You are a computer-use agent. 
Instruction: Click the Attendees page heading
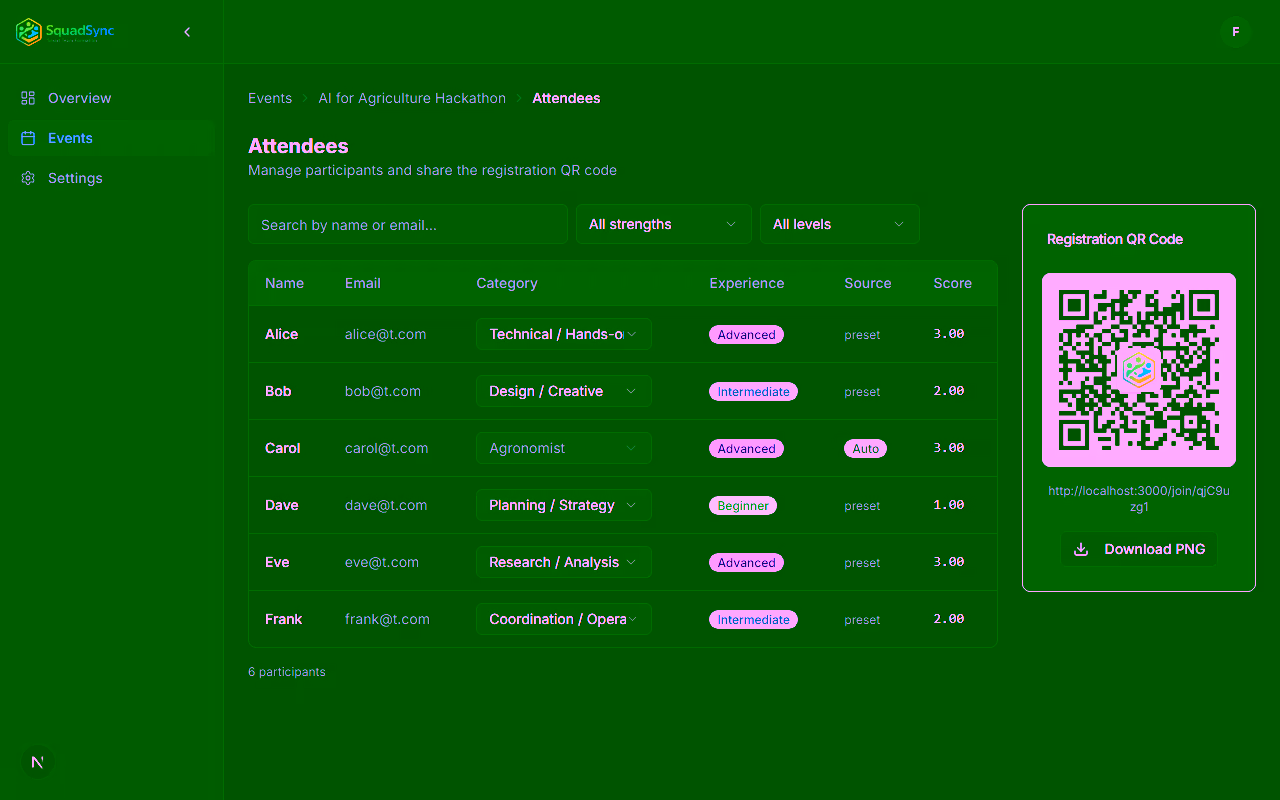tap(298, 146)
